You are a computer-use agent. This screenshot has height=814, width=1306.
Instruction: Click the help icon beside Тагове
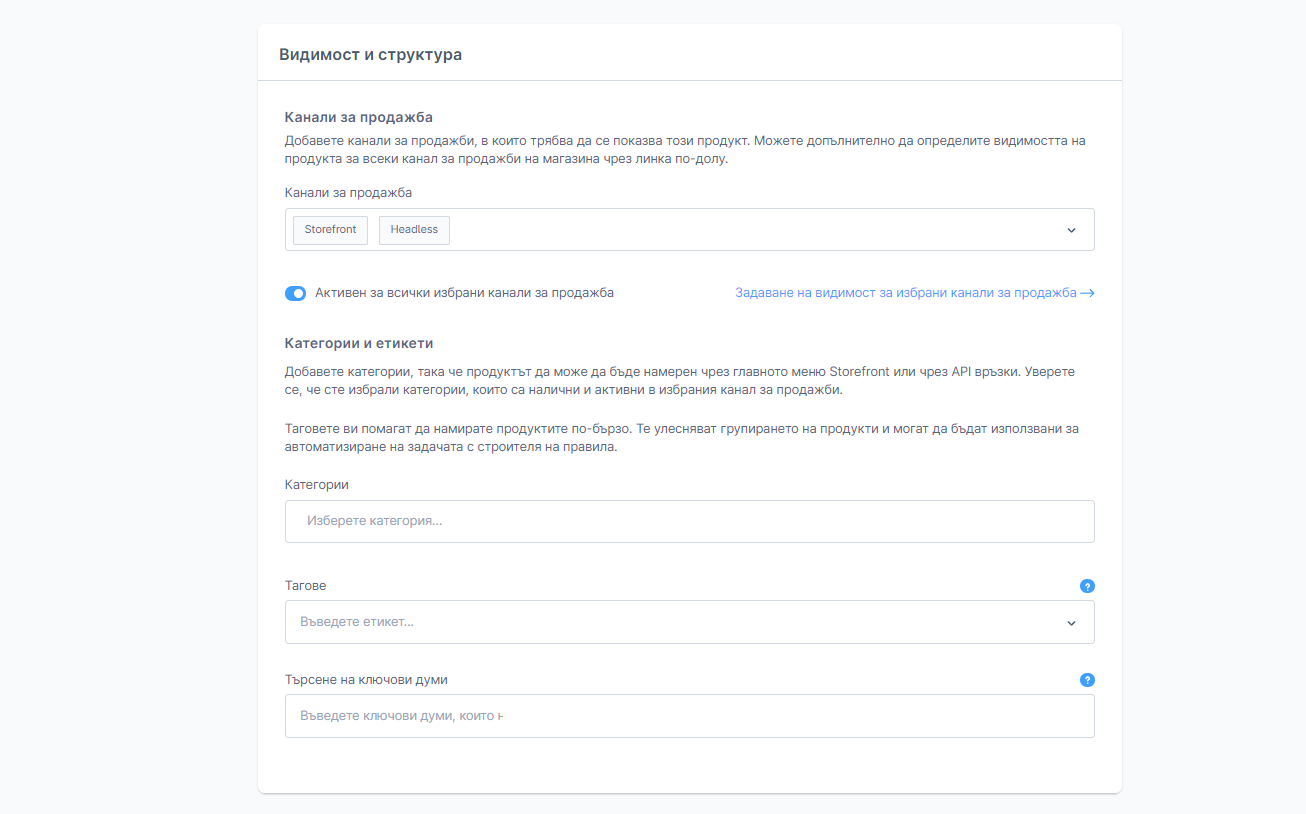[1087, 586]
